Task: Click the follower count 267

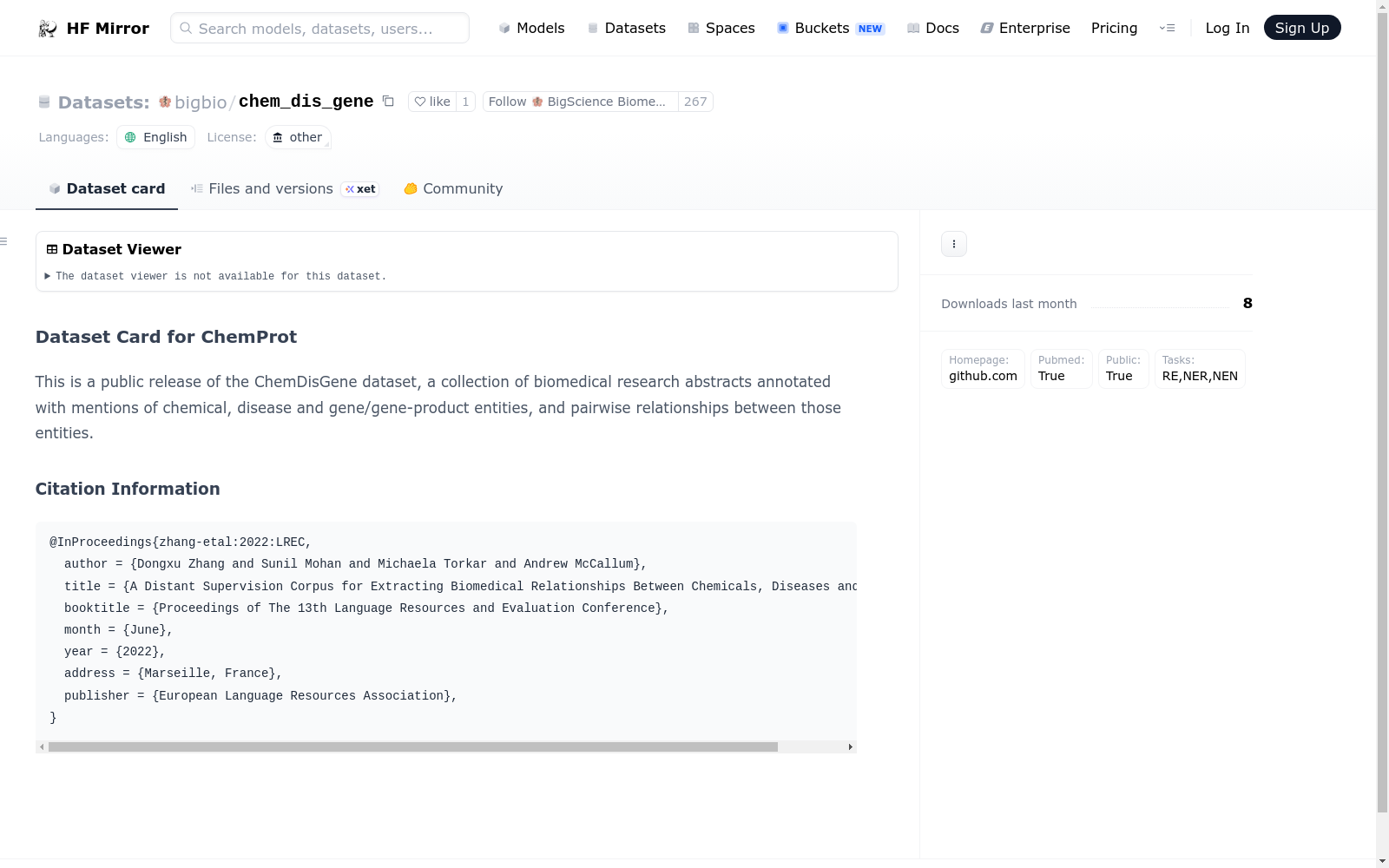Action: point(695,102)
